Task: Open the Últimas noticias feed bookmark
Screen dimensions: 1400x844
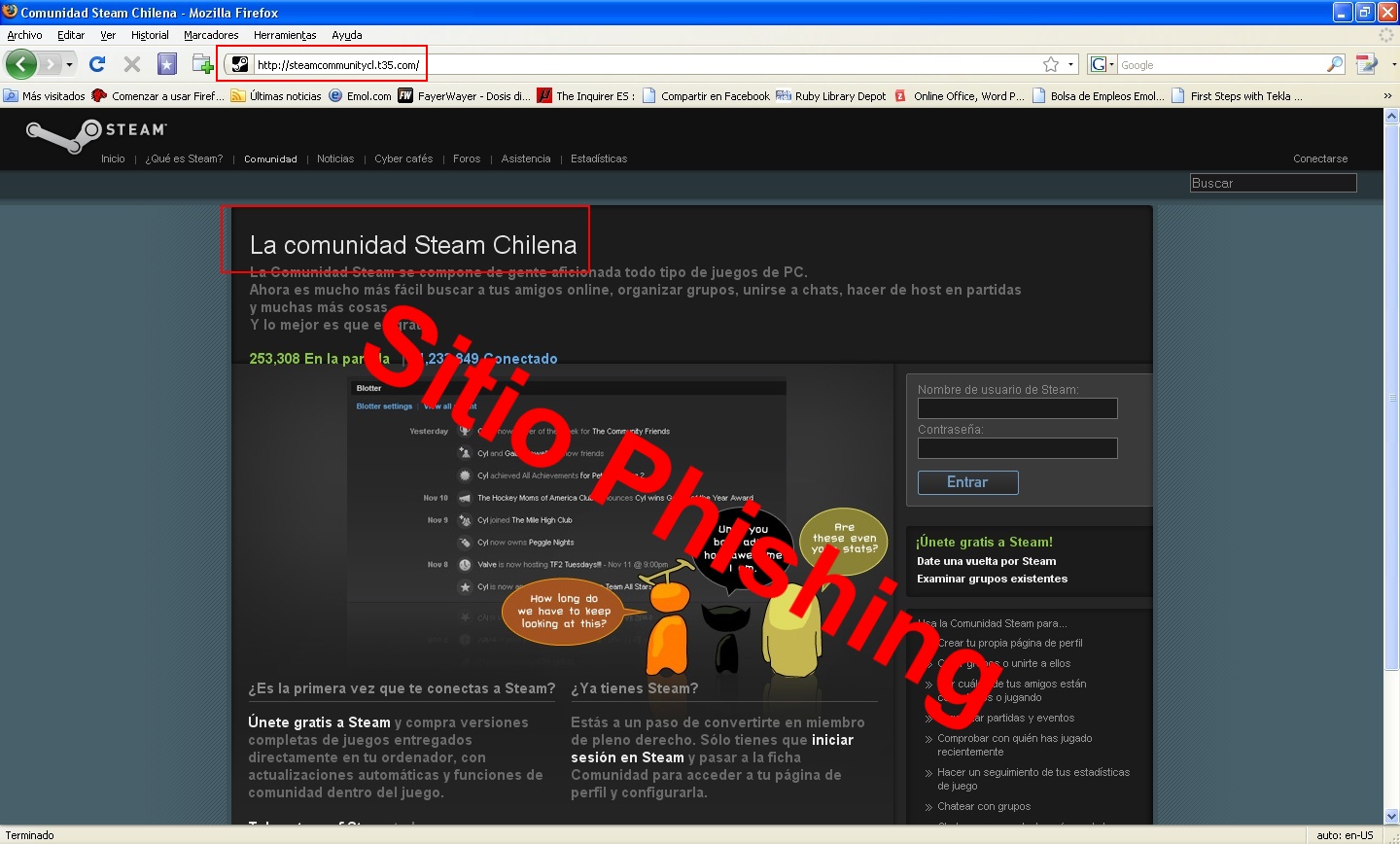Action: 276,96
